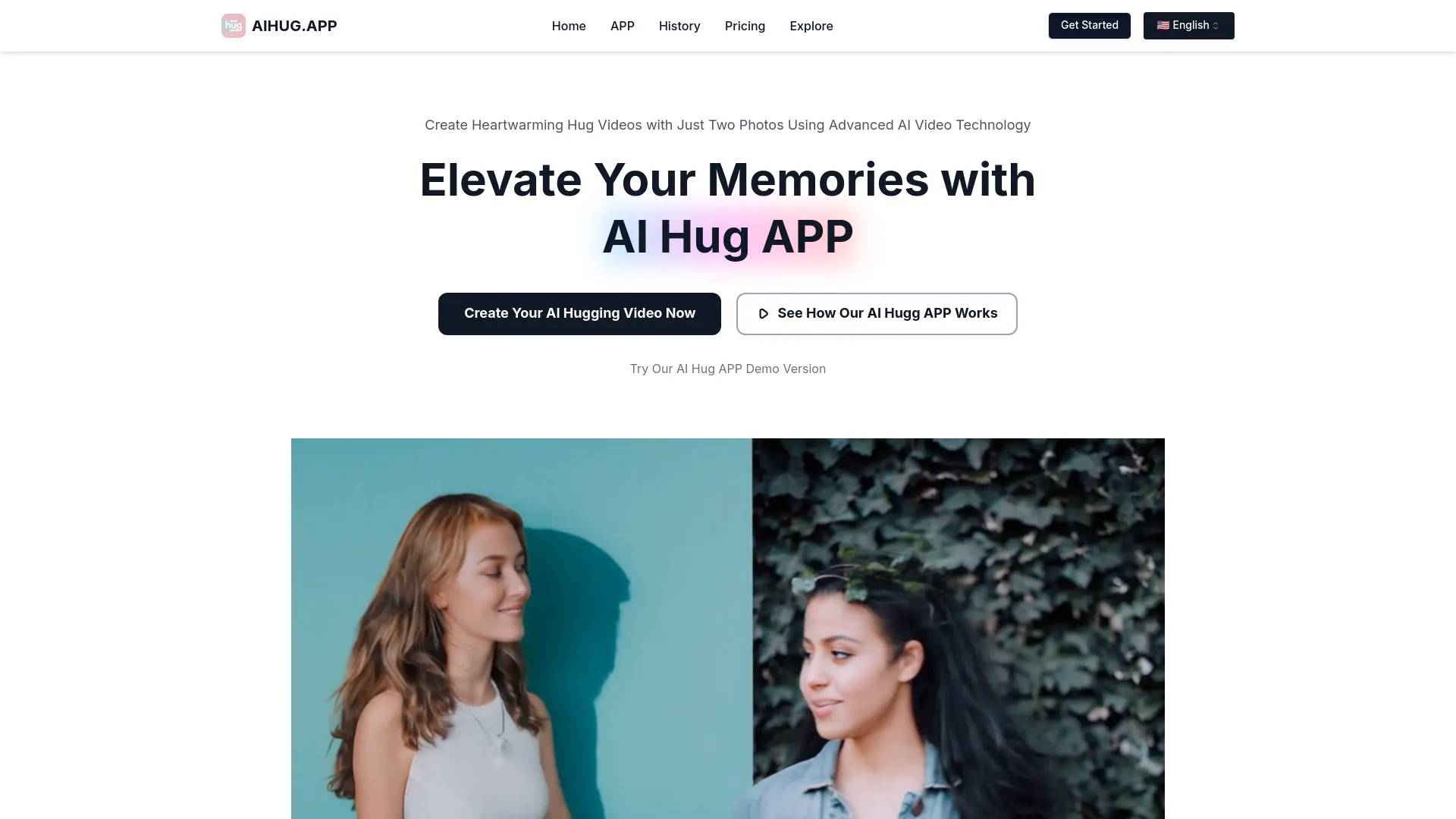Screen dimensions: 1456x819
Task: Click the APP navigation icon
Action: (x=622, y=26)
